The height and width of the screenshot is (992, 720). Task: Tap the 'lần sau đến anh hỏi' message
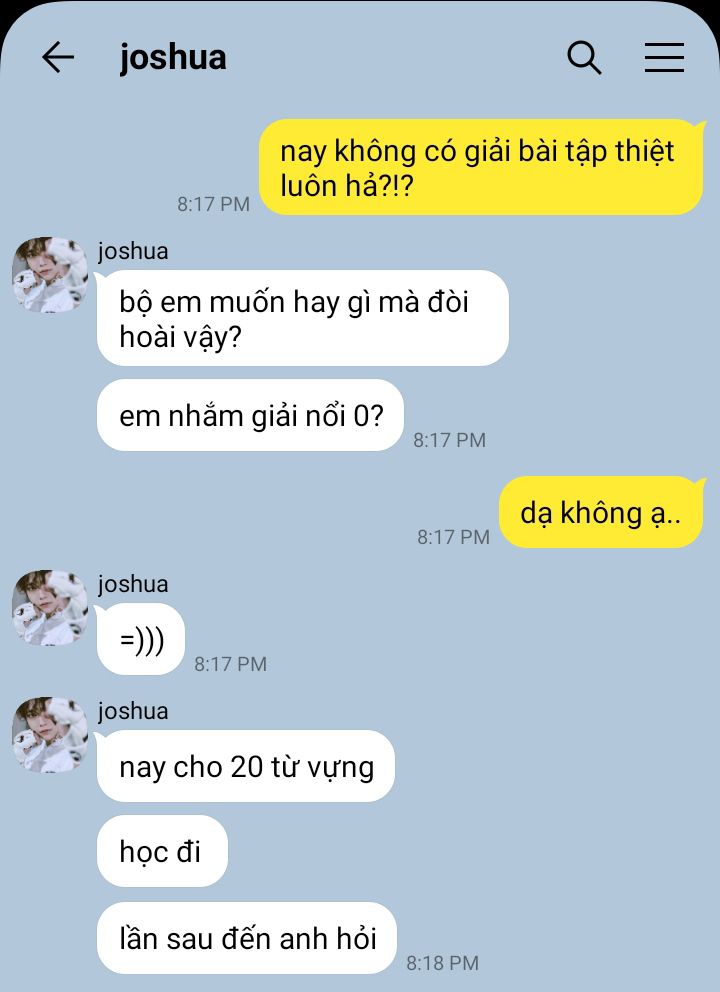click(247, 938)
